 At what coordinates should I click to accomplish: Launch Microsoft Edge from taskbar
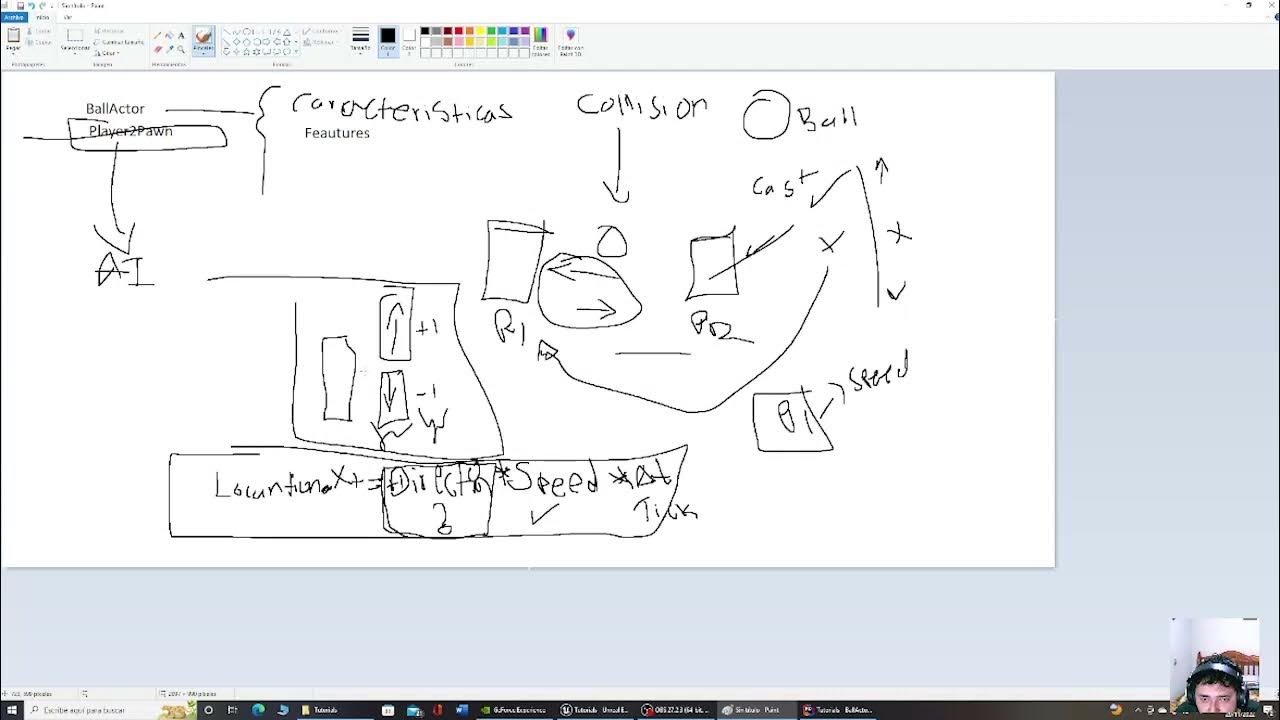[x=258, y=710]
